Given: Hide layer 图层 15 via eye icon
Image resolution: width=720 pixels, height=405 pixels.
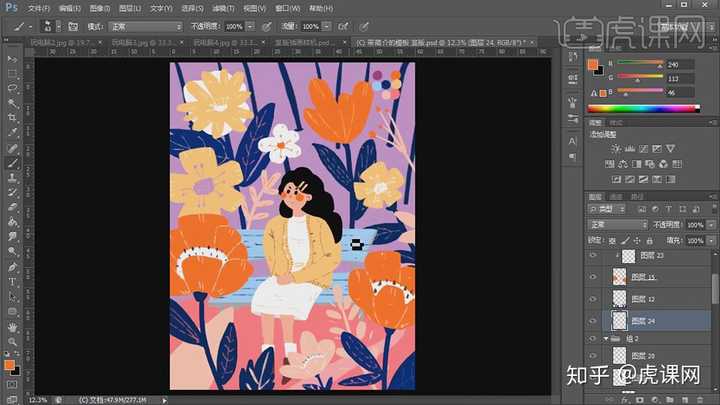Looking at the screenshot, I should 593,277.
